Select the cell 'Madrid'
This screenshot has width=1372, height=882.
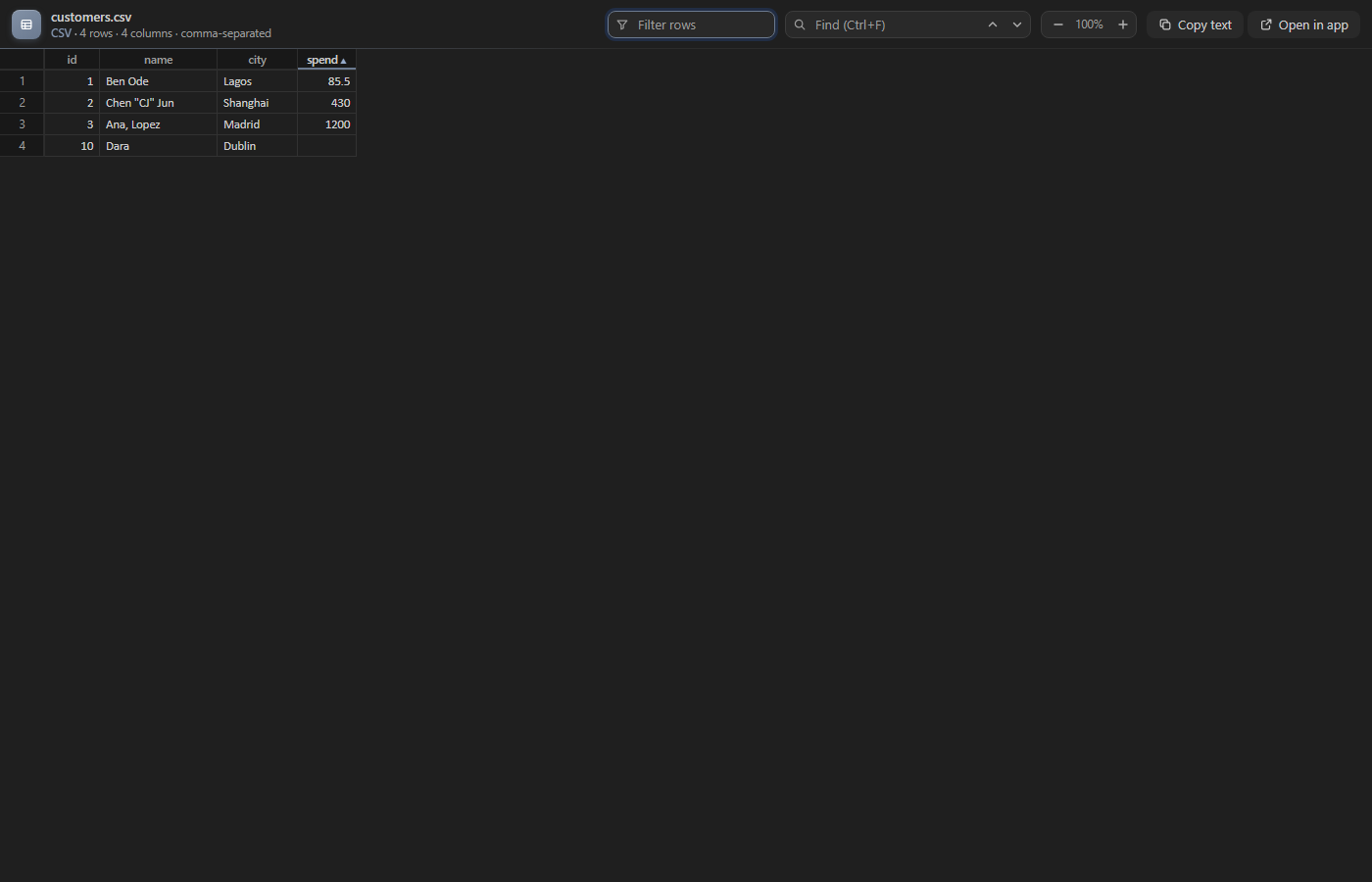point(257,124)
